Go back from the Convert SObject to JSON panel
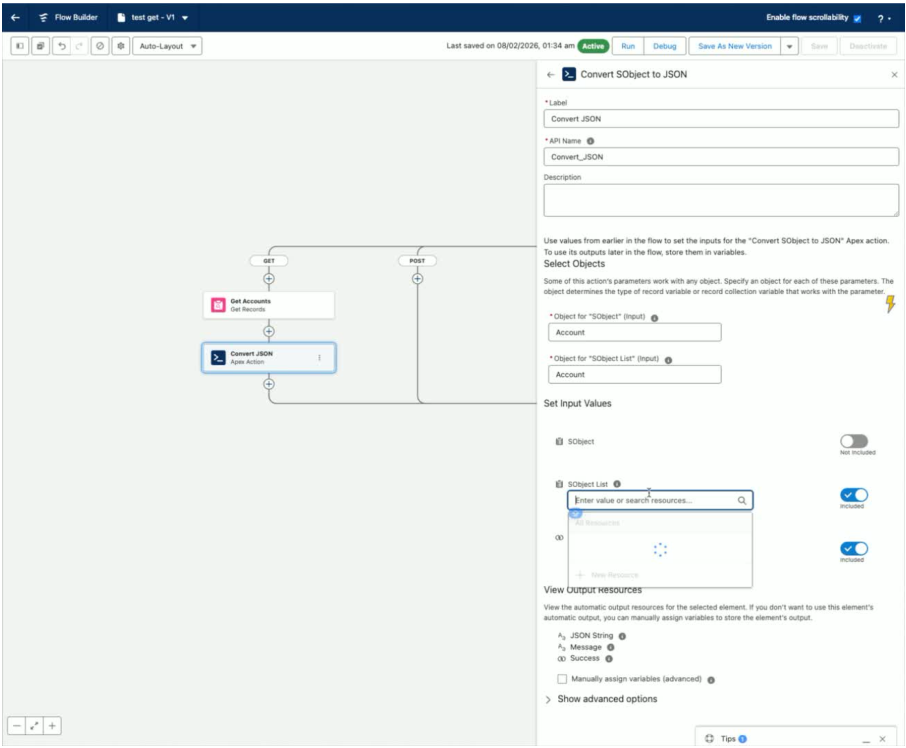 pos(551,75)
